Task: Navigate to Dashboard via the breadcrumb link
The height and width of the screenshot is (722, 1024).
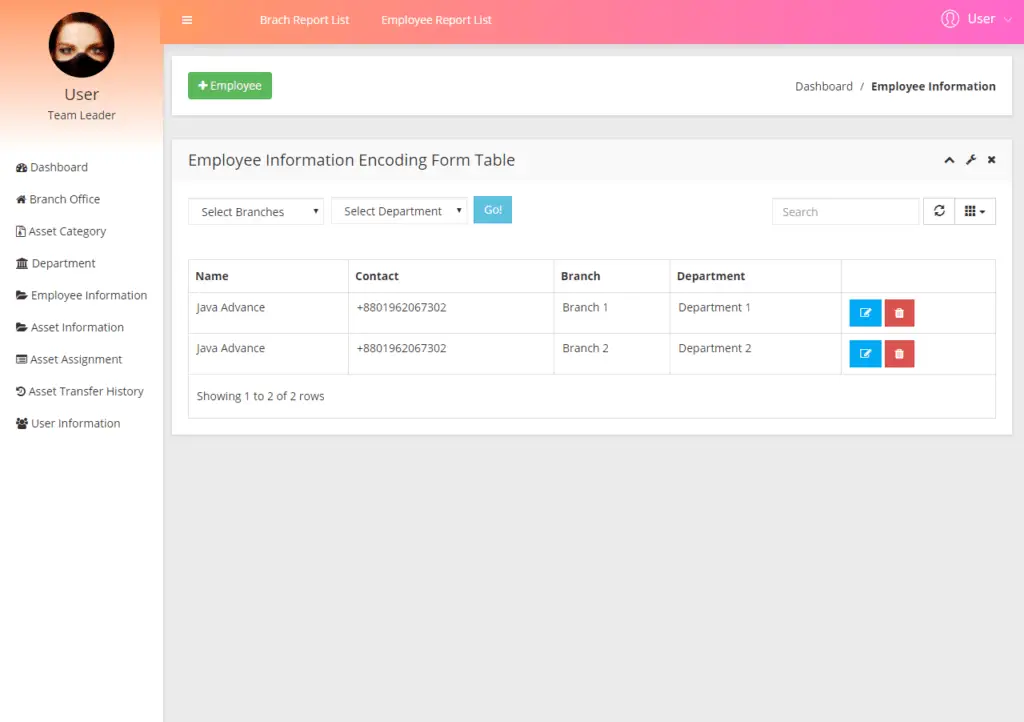Action: coord(823,86)
